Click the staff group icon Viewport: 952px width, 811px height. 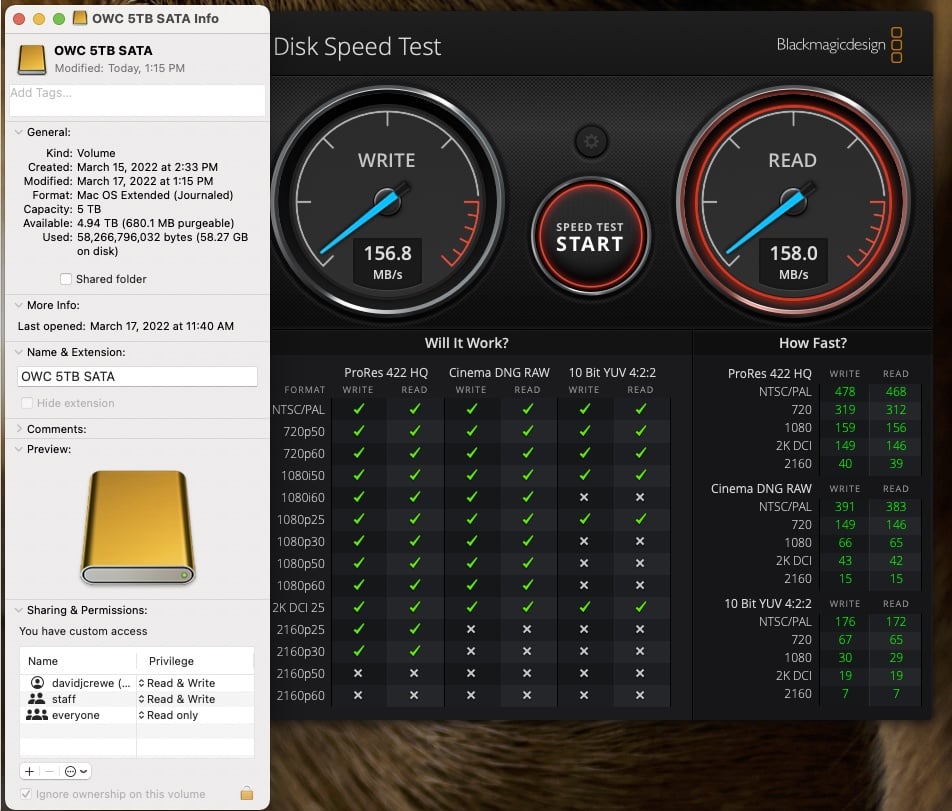point(36,699)
